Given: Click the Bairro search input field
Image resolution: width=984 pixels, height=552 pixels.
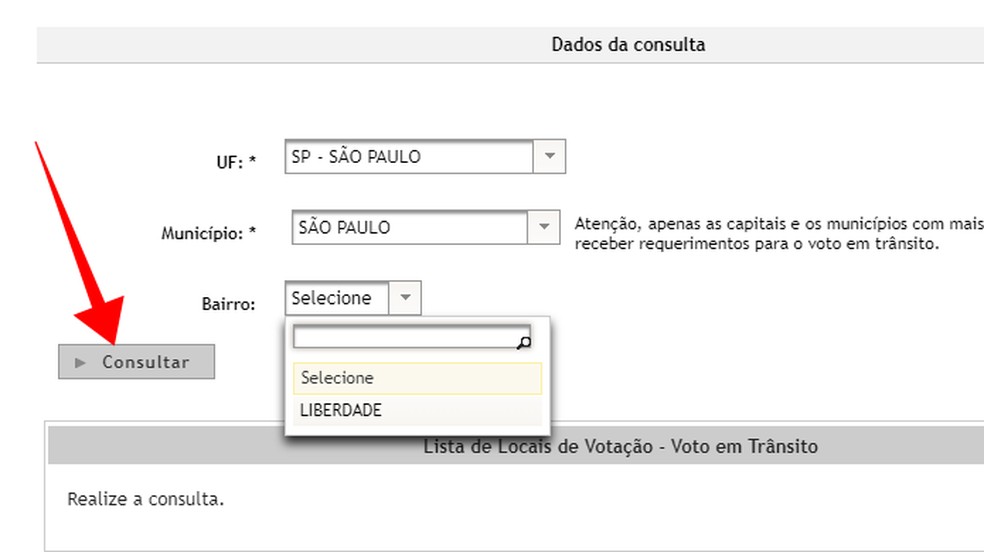Looking at the screenshot, I should click(x=412, y=337).
